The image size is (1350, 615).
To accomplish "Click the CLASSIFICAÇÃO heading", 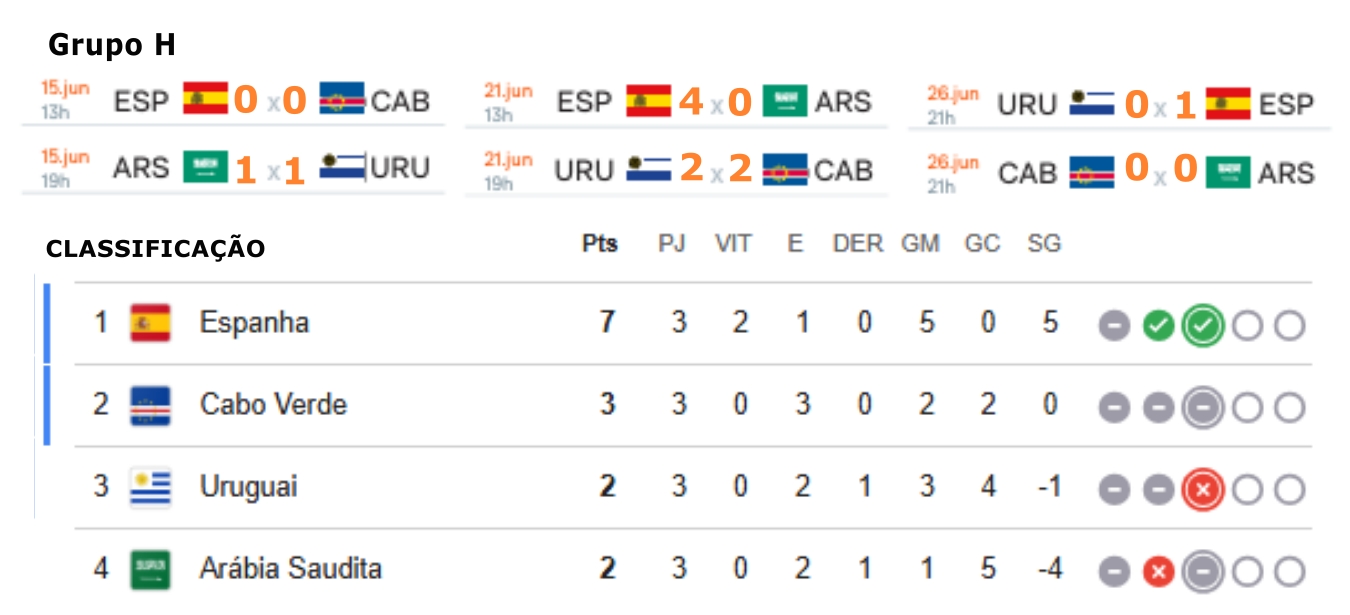I will click(x=156, y=248).
